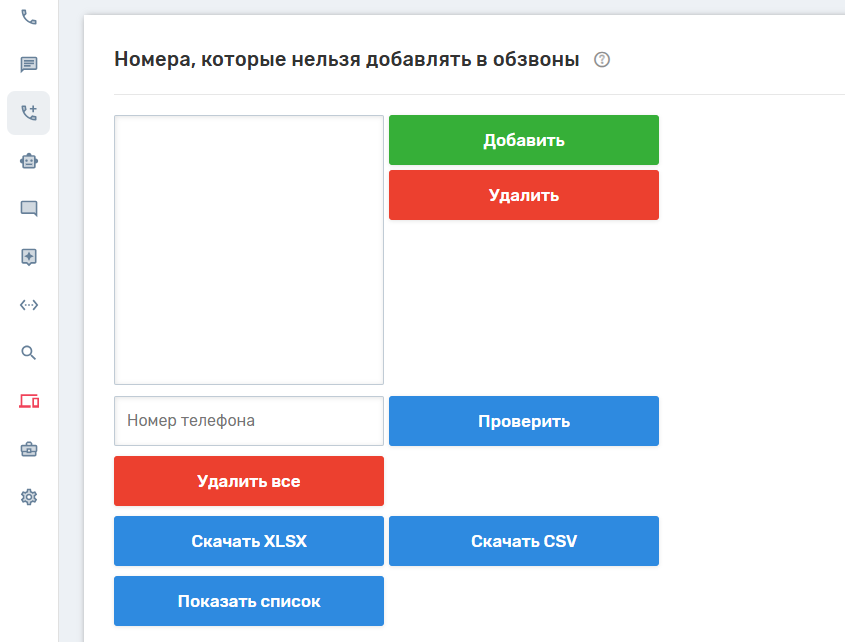
Task: Open the text messages sidebar icon
Action: (29, 65)
